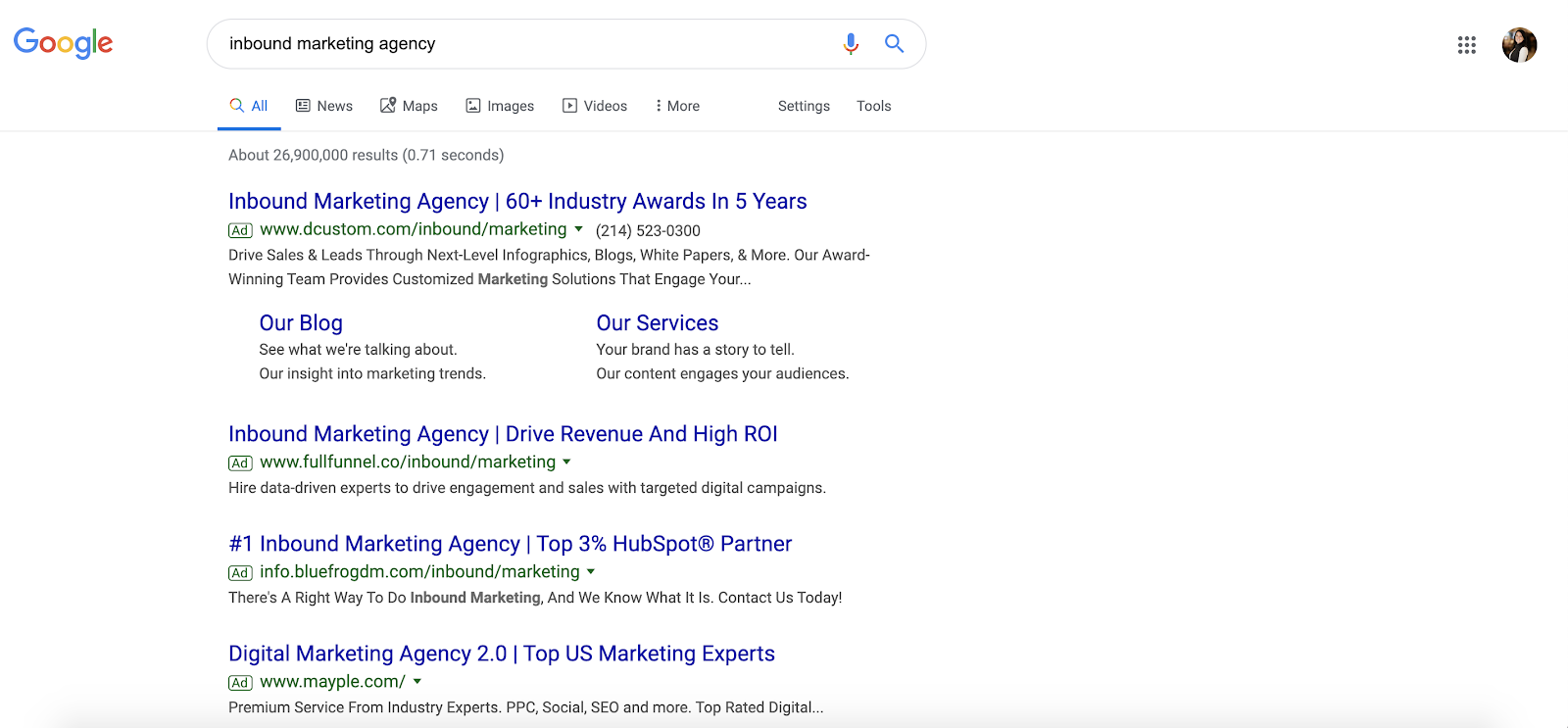Click the Ad badge next to bluefrogdm.com

[240, 572]
